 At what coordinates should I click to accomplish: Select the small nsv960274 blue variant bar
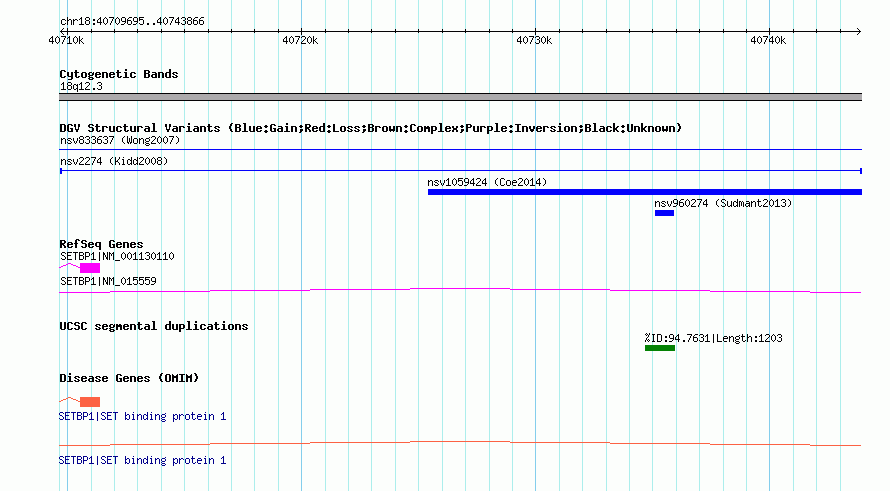[x=664, y=213]
